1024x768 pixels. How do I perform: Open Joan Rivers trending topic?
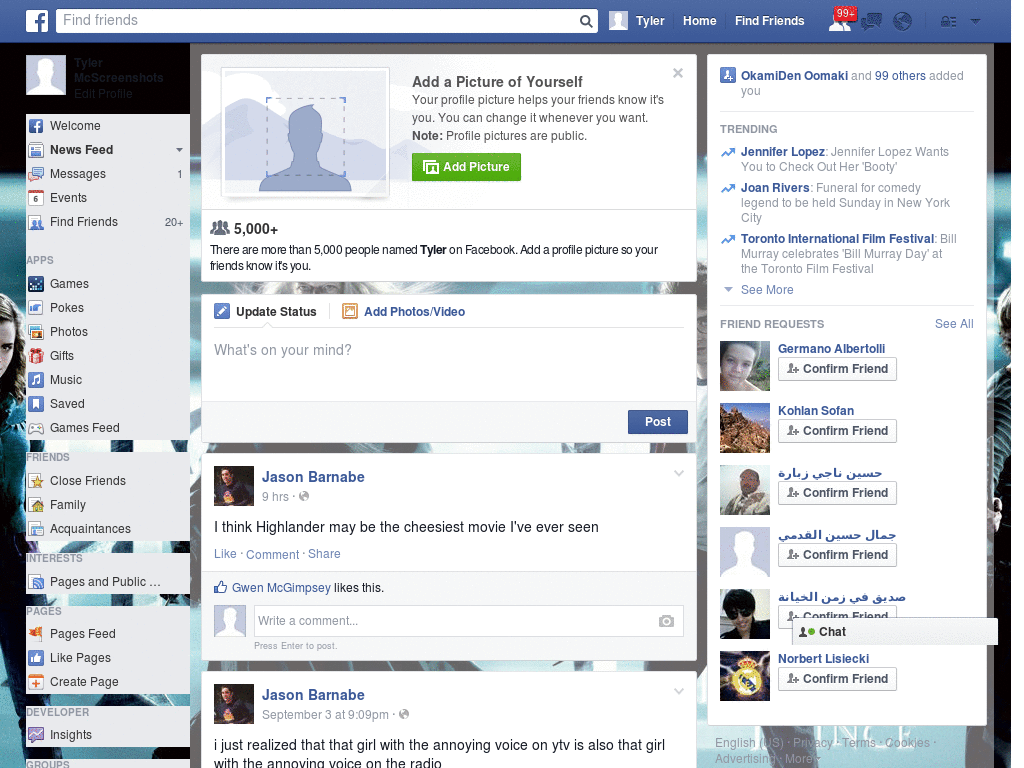pyautogui.click(x=775, y=187)
